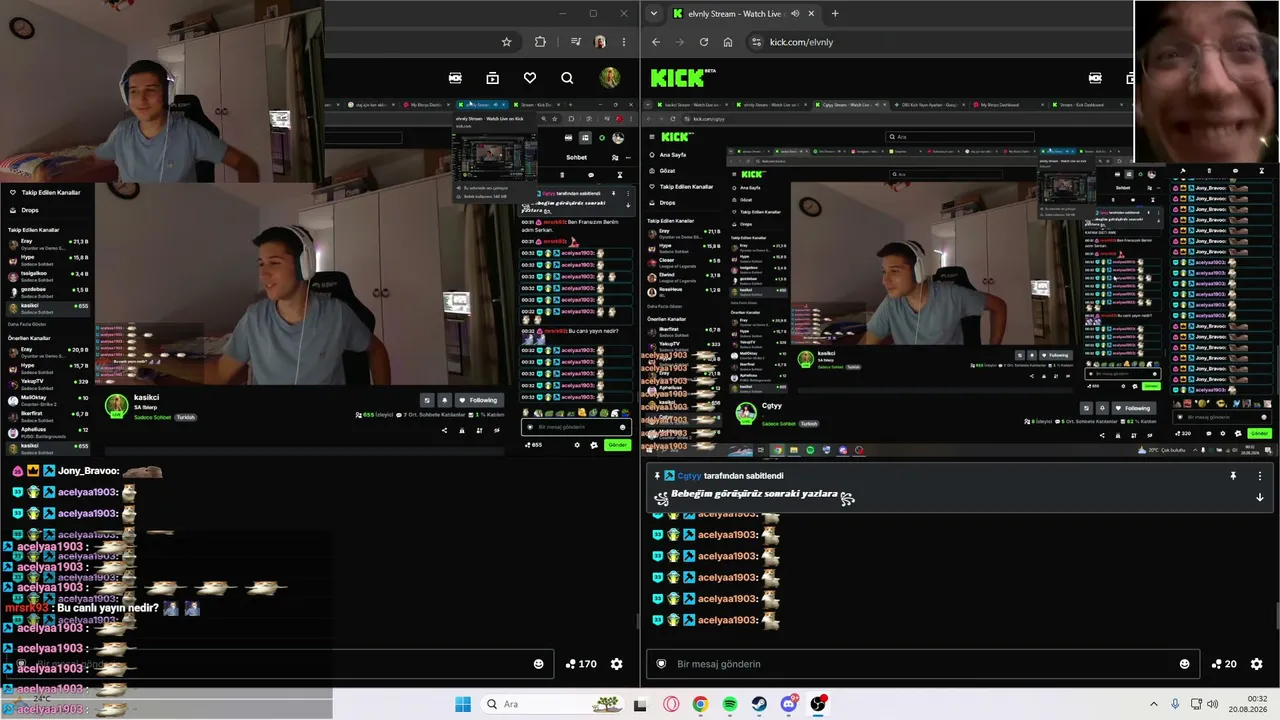Image resolution: width=1280 pixels, height=720 pixels.
Task: Click 'Bu canlı yayın nedir?' chat message
Action: point(108,608)
